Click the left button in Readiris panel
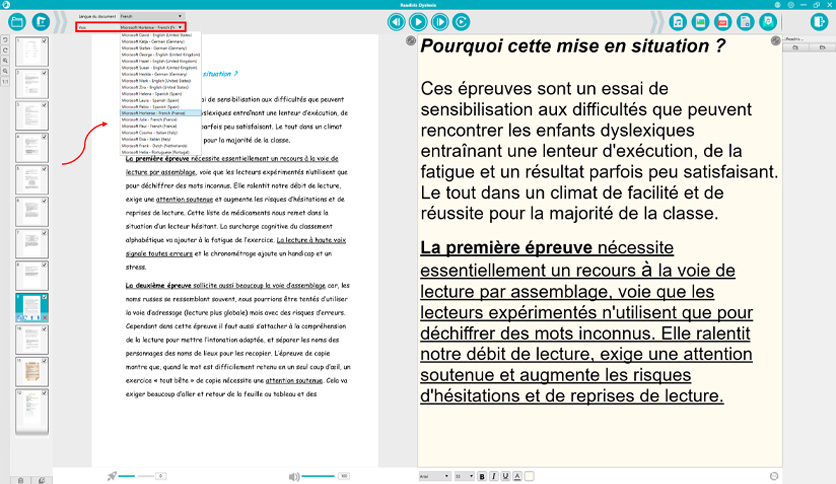The image size is (836, 484). pos(795,47)
